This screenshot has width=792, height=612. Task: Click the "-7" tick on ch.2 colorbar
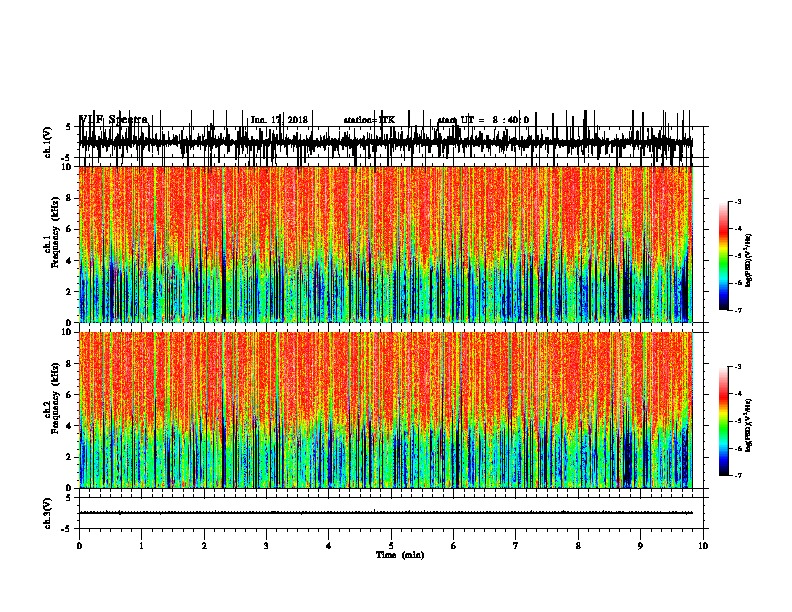737,476
